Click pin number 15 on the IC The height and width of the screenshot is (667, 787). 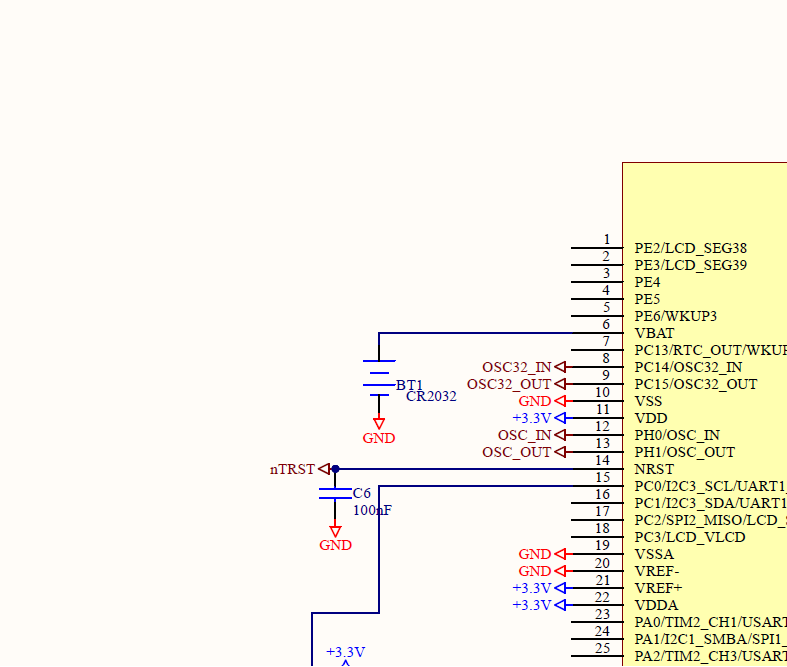(x=603, y=477)
